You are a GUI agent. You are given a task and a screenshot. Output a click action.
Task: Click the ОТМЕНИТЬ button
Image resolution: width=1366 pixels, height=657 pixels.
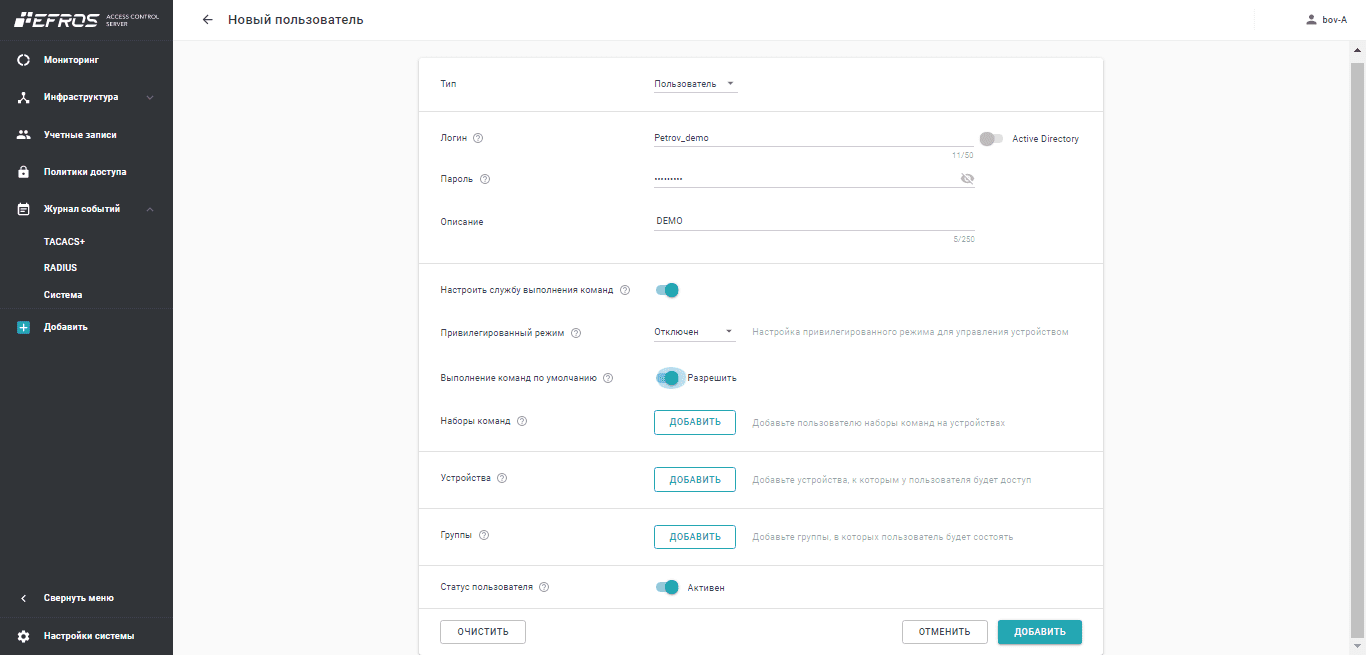(x=944, y=632)
